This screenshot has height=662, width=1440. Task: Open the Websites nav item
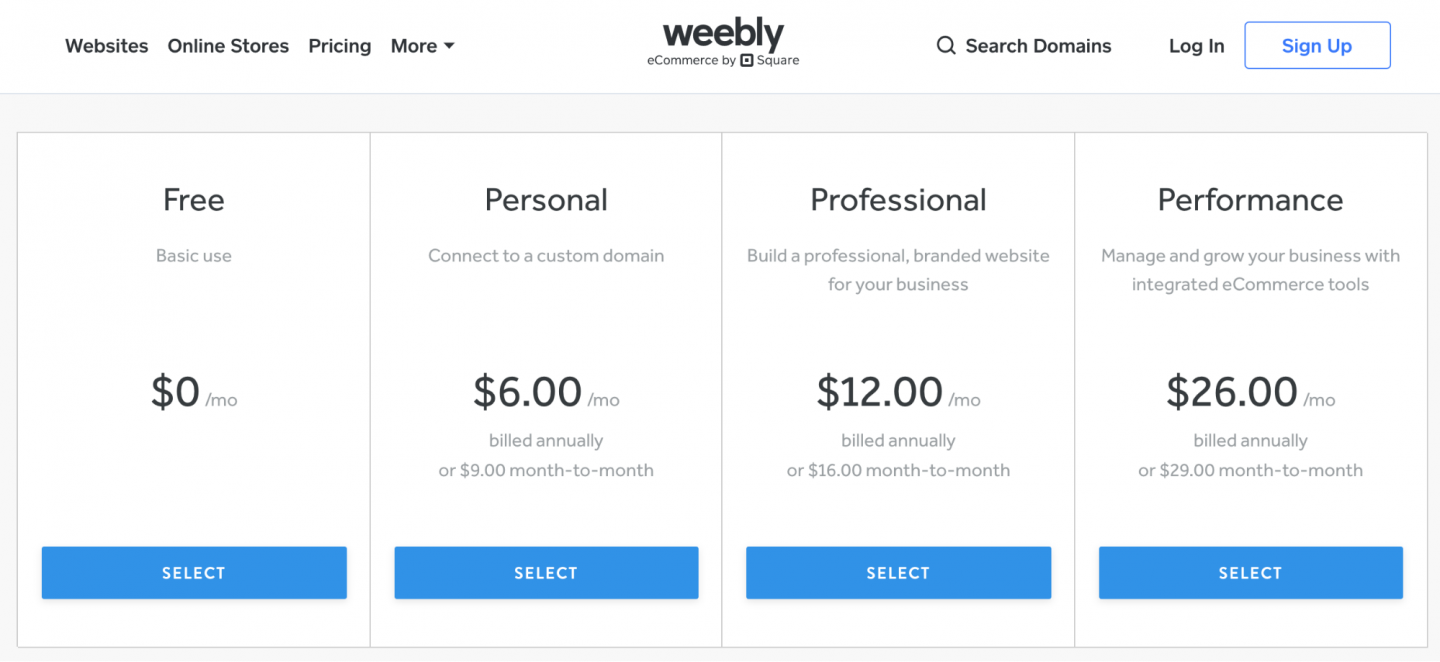tap(106, 46)
